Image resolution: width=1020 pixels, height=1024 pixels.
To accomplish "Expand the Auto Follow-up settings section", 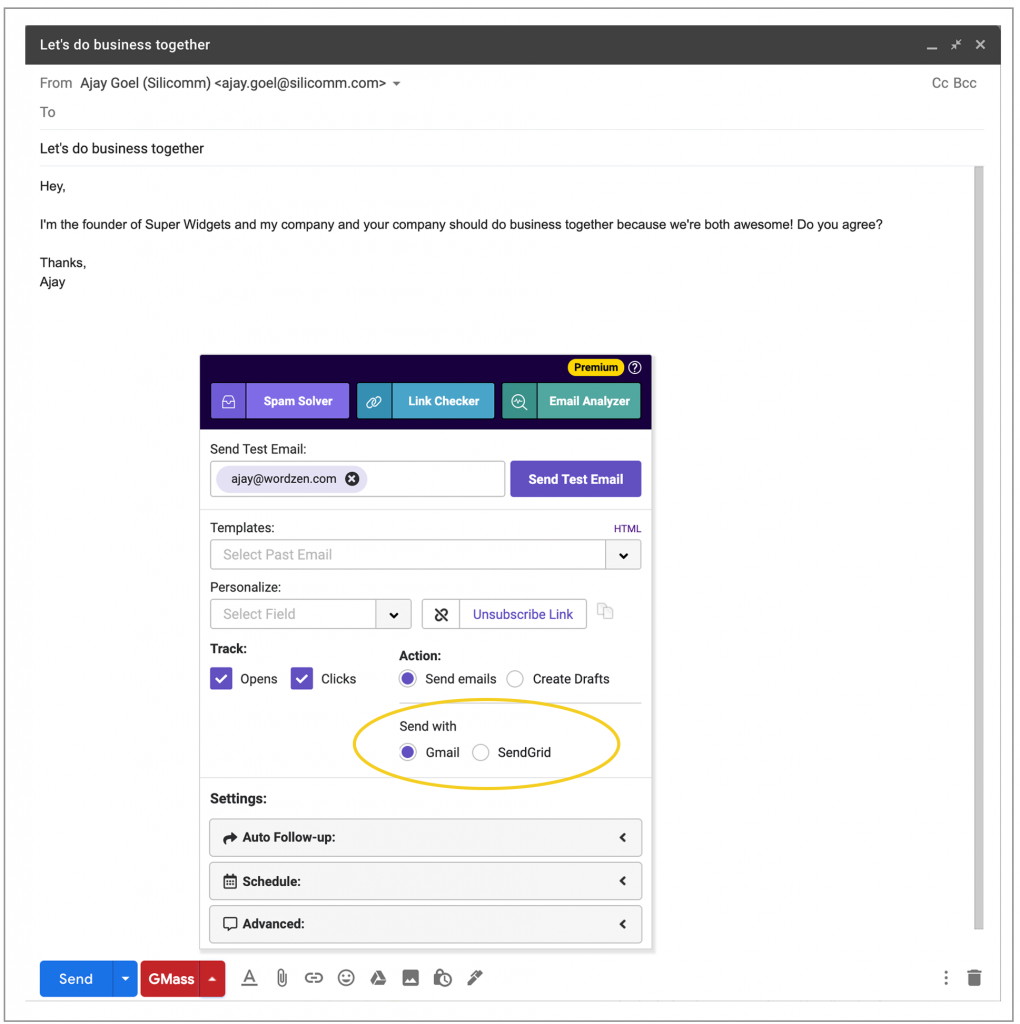I will point(425,838).
